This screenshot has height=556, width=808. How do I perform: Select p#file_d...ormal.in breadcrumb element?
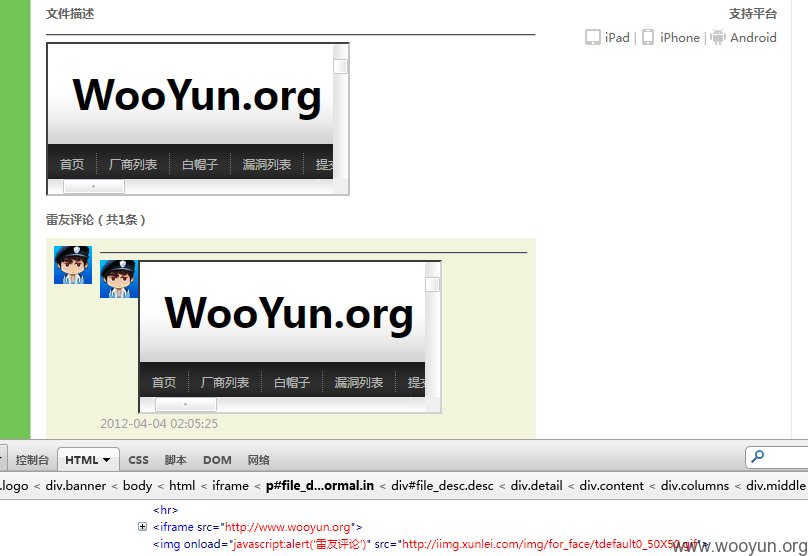(x=320, y=485)
